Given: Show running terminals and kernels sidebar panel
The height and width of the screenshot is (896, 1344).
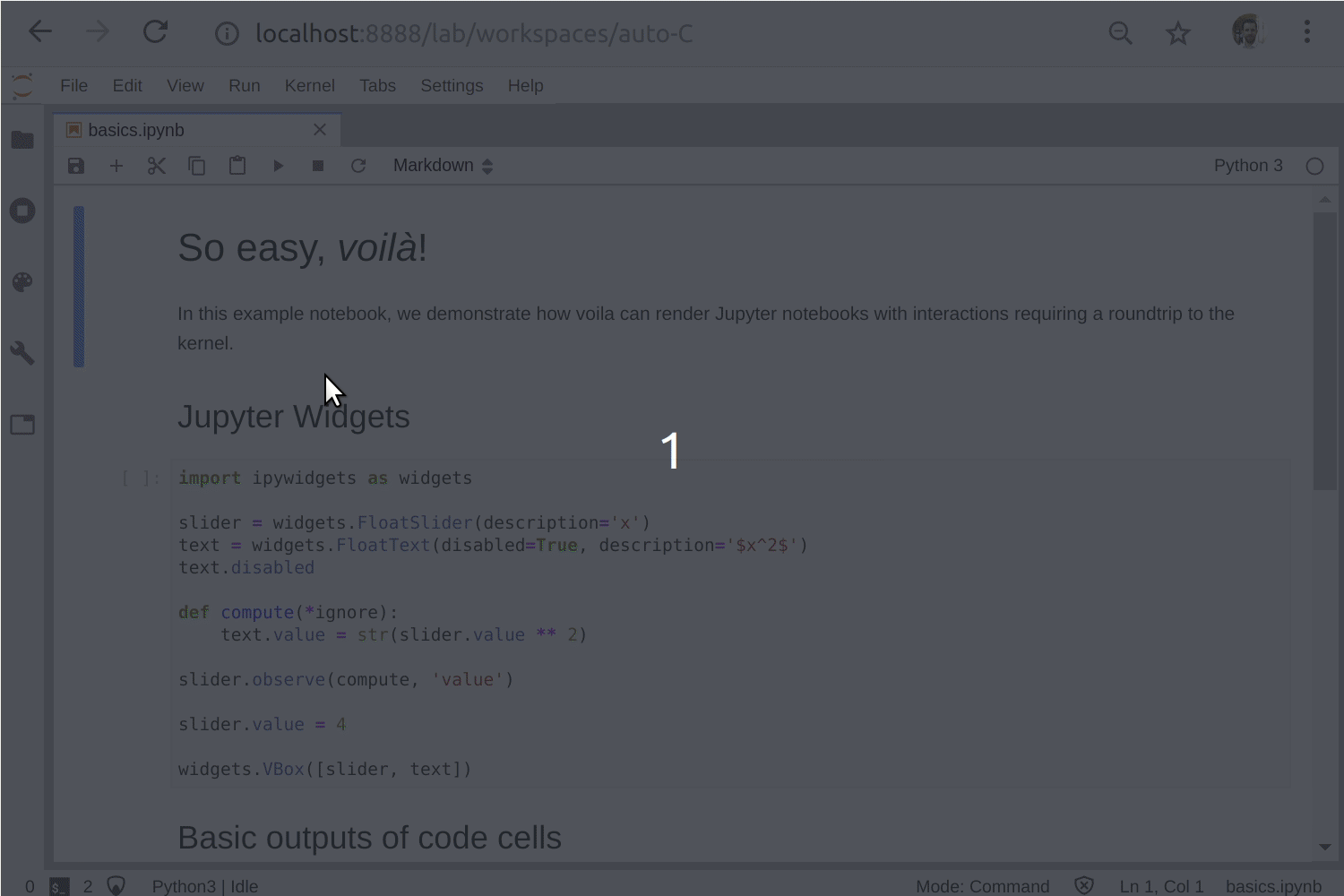Looking at the screenshot, I should point(22,211).
